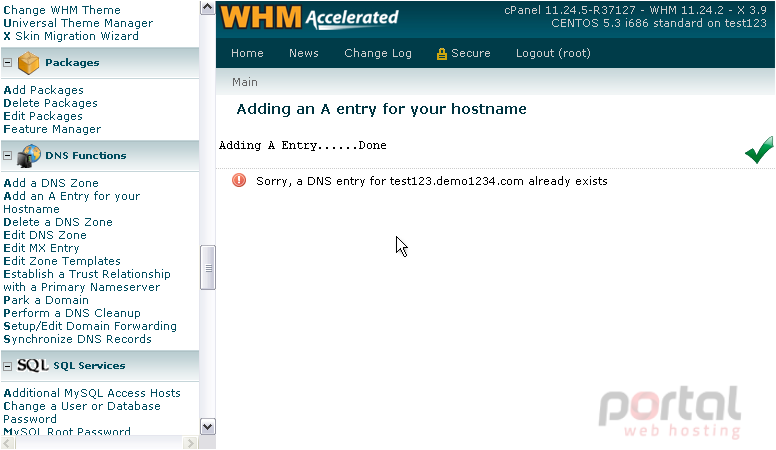The width and height of the screenshot is (776, 450).
Task: Click the Packages box icon
Action: pos(28,63)
